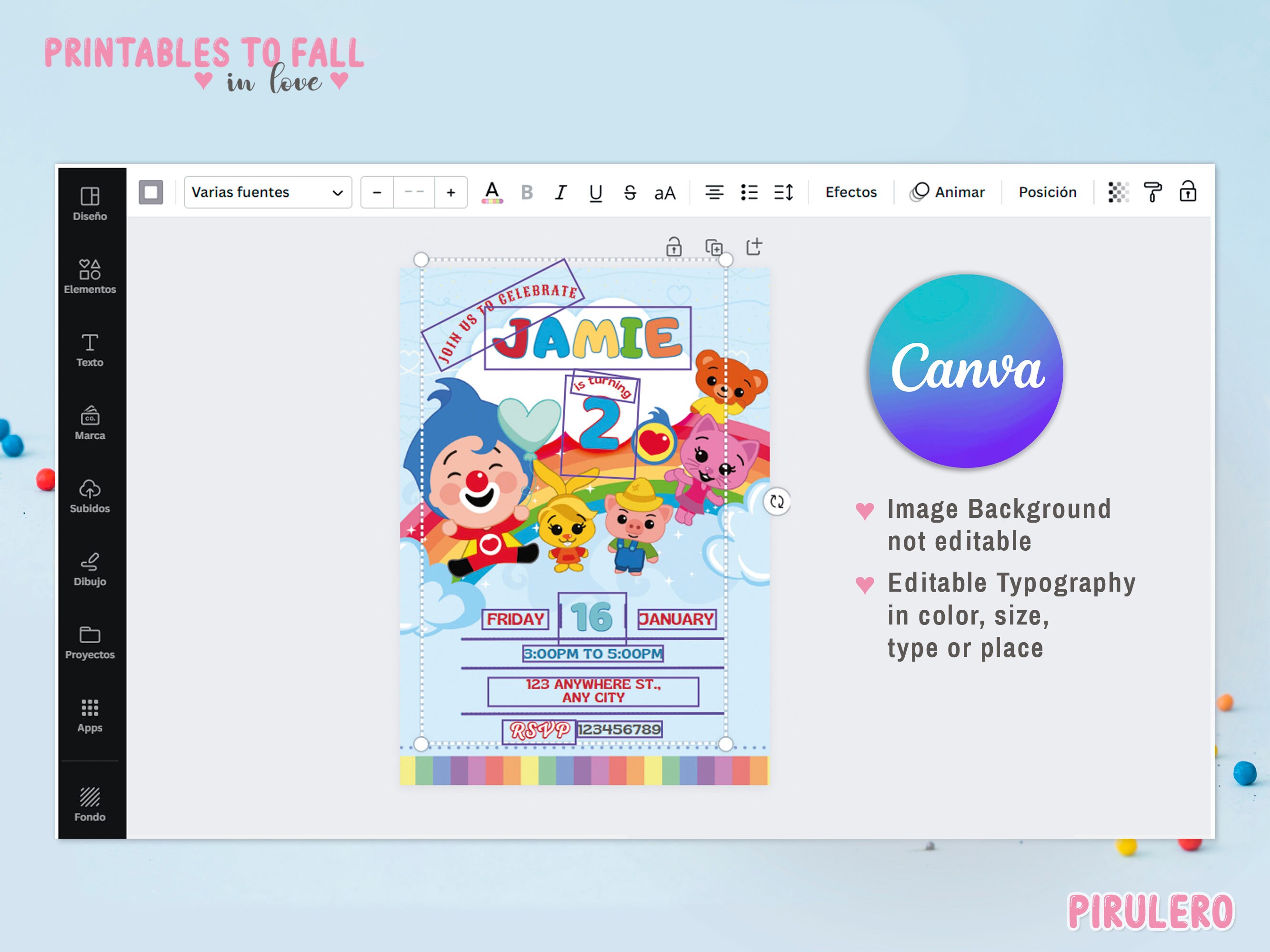Viewport: 1270px width, 952px height.
Task: Select the JAMIE name text
Action: pos(587,338)
